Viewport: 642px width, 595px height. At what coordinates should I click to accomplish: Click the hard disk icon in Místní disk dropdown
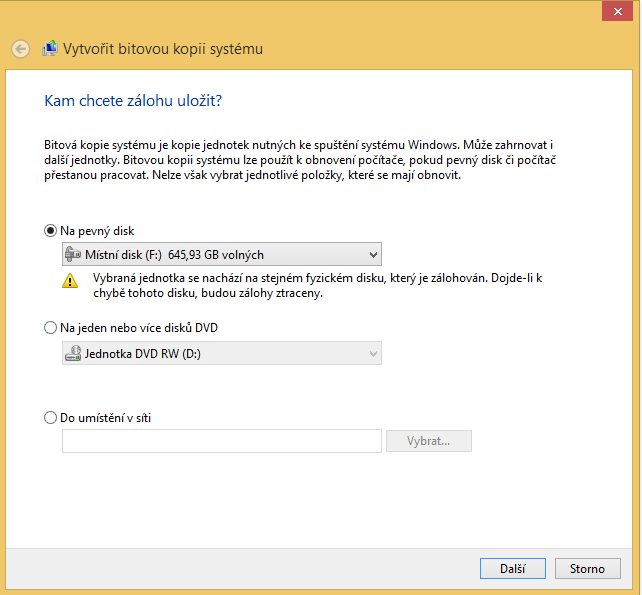[x=73, y=254]
